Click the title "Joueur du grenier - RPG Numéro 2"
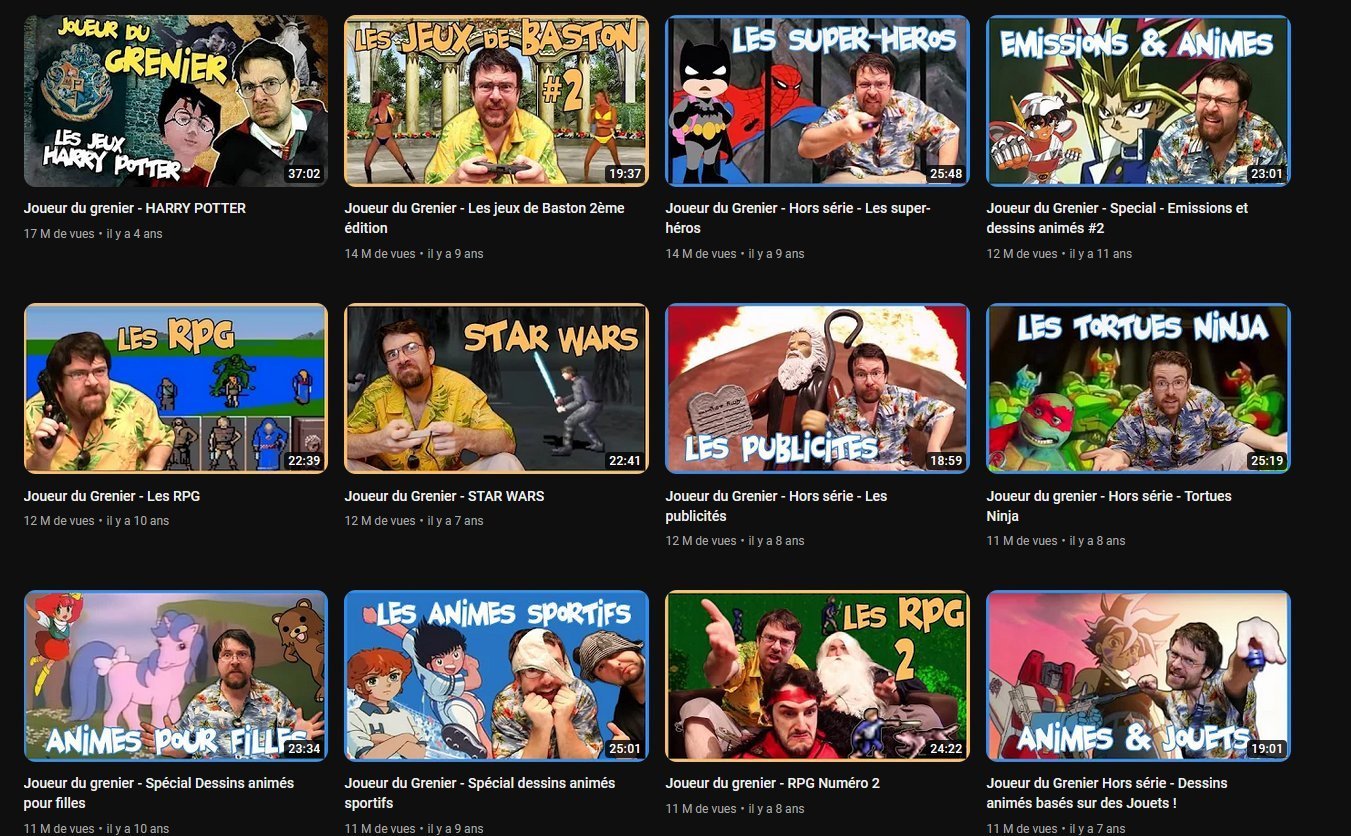The width and height of the screenshot is (1351, 836). pyautogui.click(x=773, y=783)
